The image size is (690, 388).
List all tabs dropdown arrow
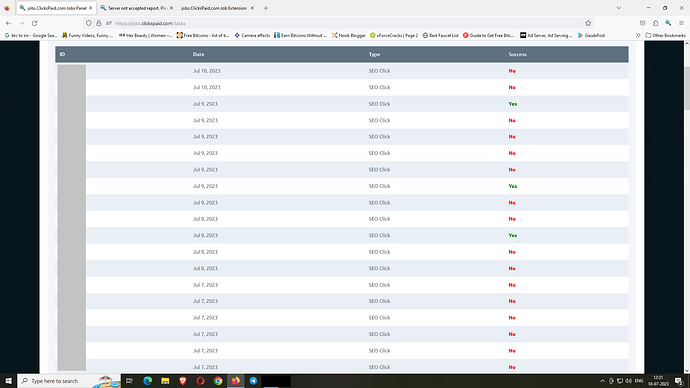tap(619, 8)
